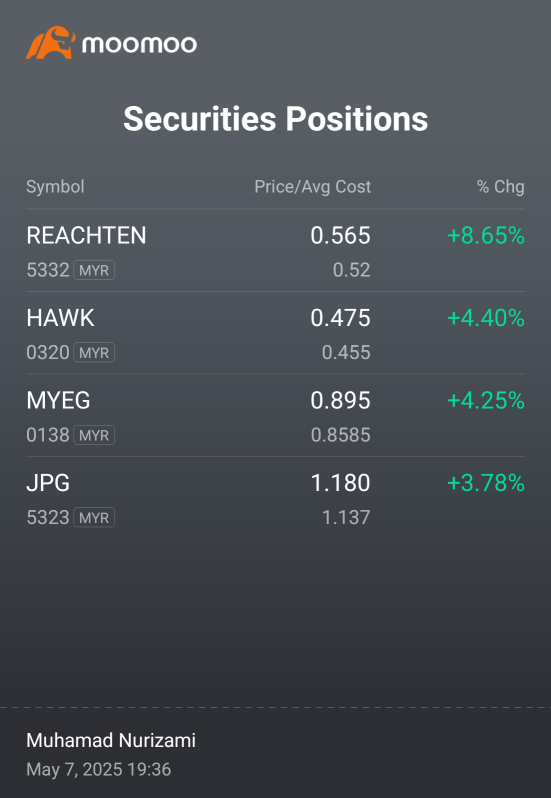Open the MYEG stock name

[x=58, y=401]
